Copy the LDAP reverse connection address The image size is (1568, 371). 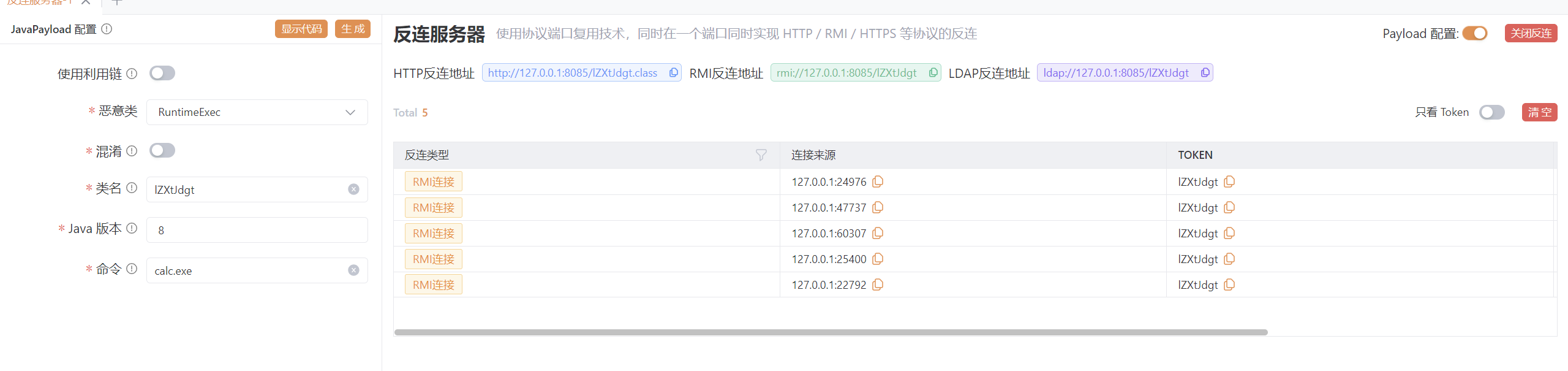(1205, 73)
